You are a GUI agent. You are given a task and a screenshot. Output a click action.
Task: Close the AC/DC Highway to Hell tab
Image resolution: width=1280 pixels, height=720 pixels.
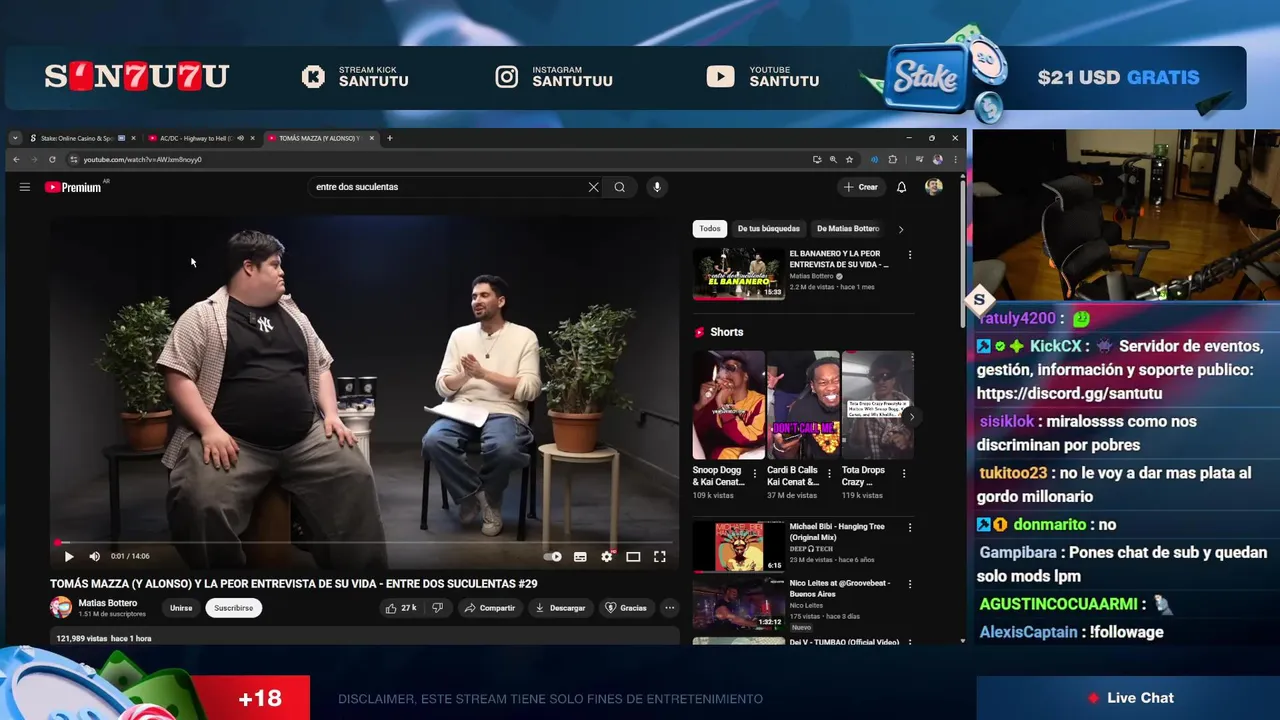(x=253, y=138)
